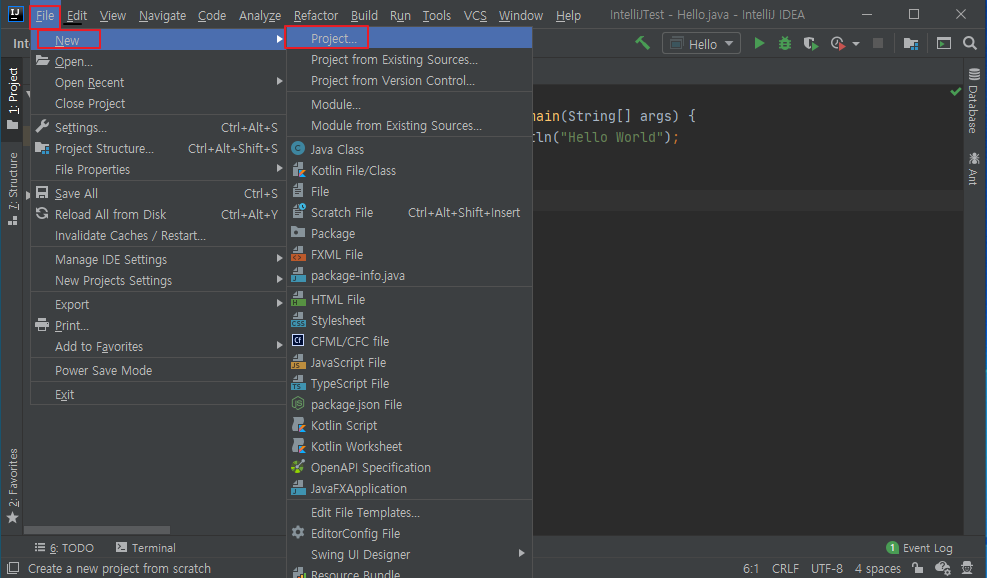The width and height of the screenshot is (987, 578).
Task: Click the IDE hector icon in status bar
Action: (x=967, y=568)
